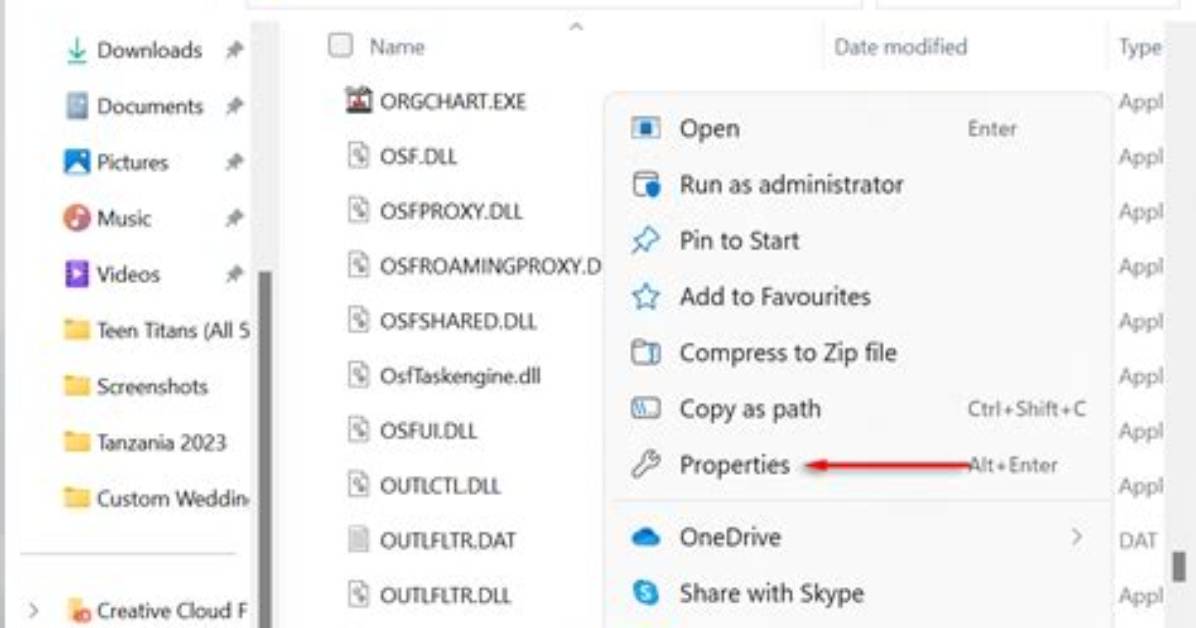Click the Run as administrator shield icon
The width and height of the screenshot is (1196, 628).
[x=645, y=184]
